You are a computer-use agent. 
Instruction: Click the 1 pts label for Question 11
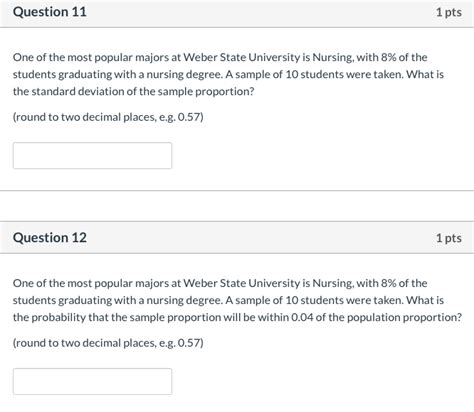[x=449, y=12]
